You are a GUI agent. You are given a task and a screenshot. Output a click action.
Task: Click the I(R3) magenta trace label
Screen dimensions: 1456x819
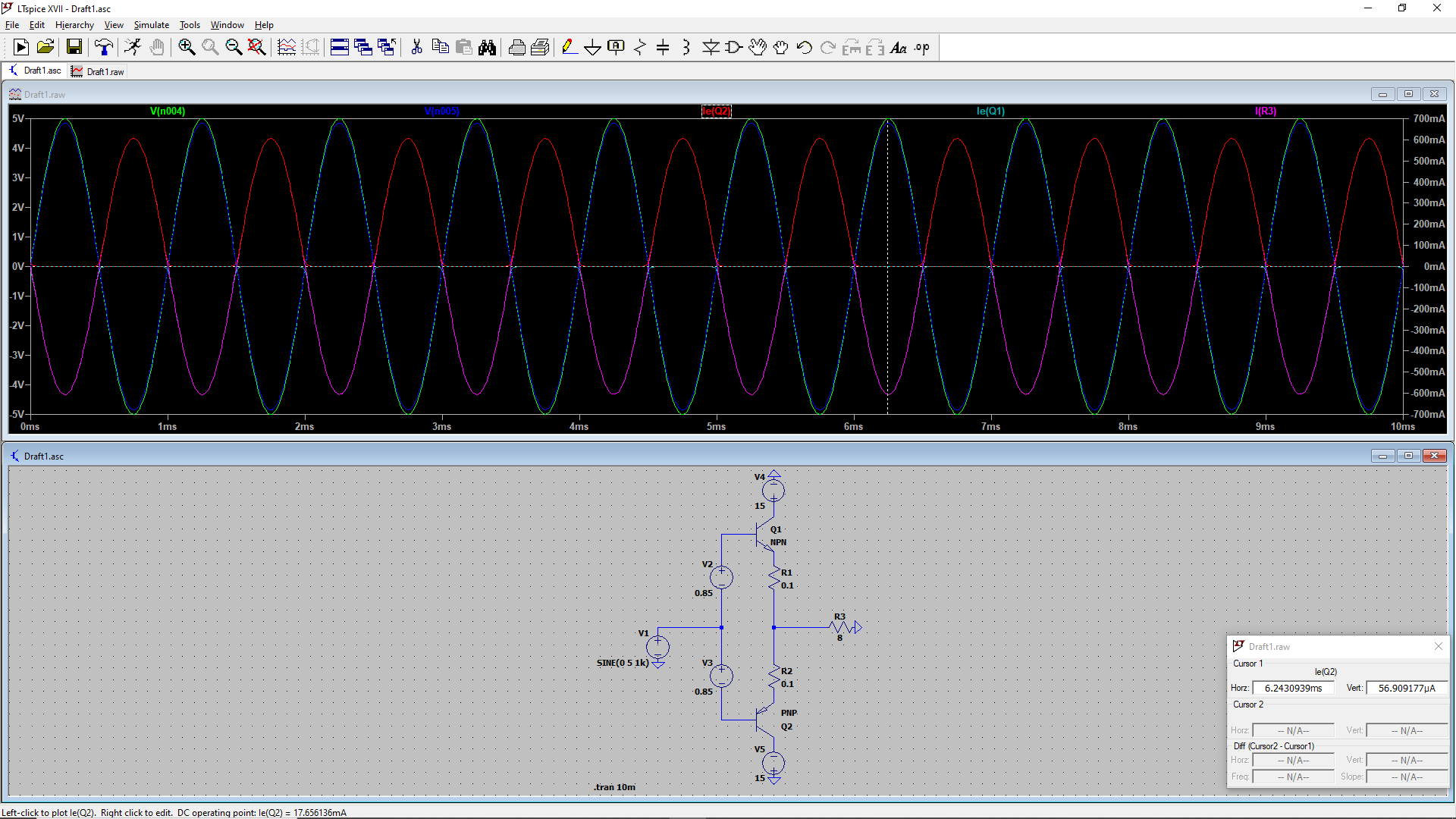[1266, 111]
